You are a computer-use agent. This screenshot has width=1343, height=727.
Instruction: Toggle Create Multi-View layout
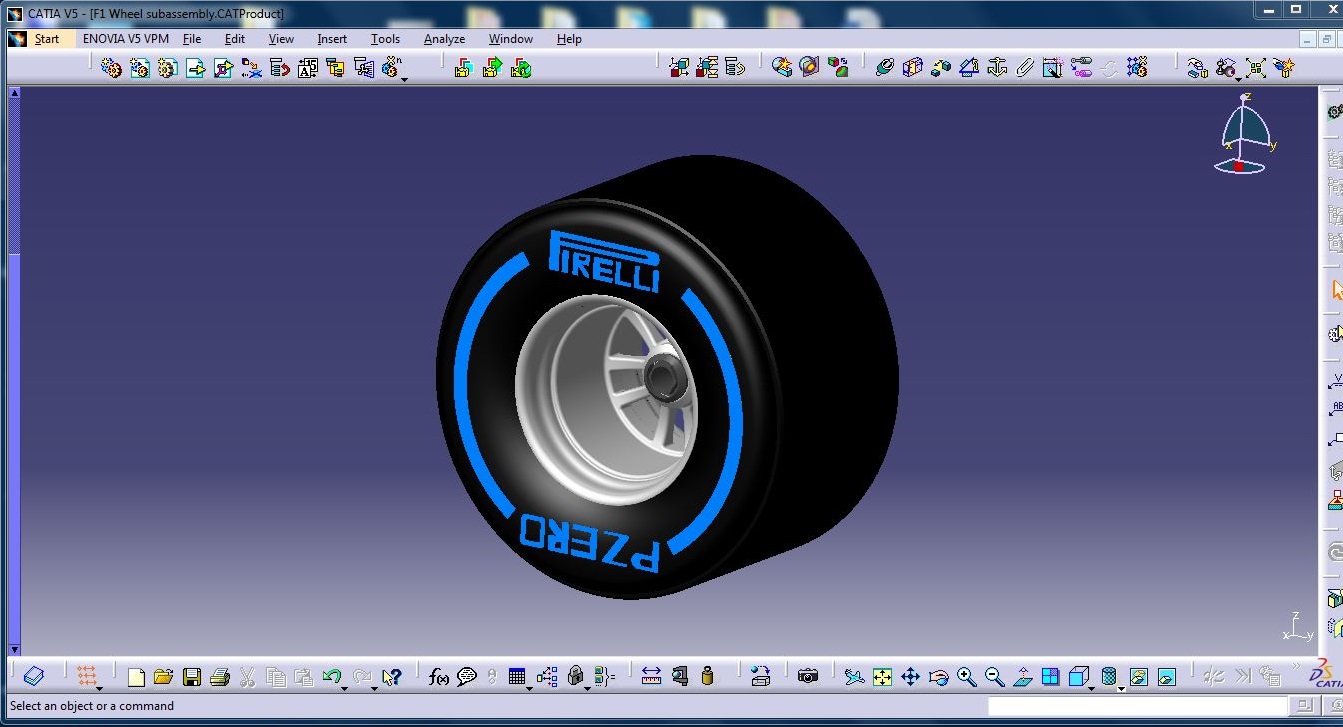pos(1050,677)
